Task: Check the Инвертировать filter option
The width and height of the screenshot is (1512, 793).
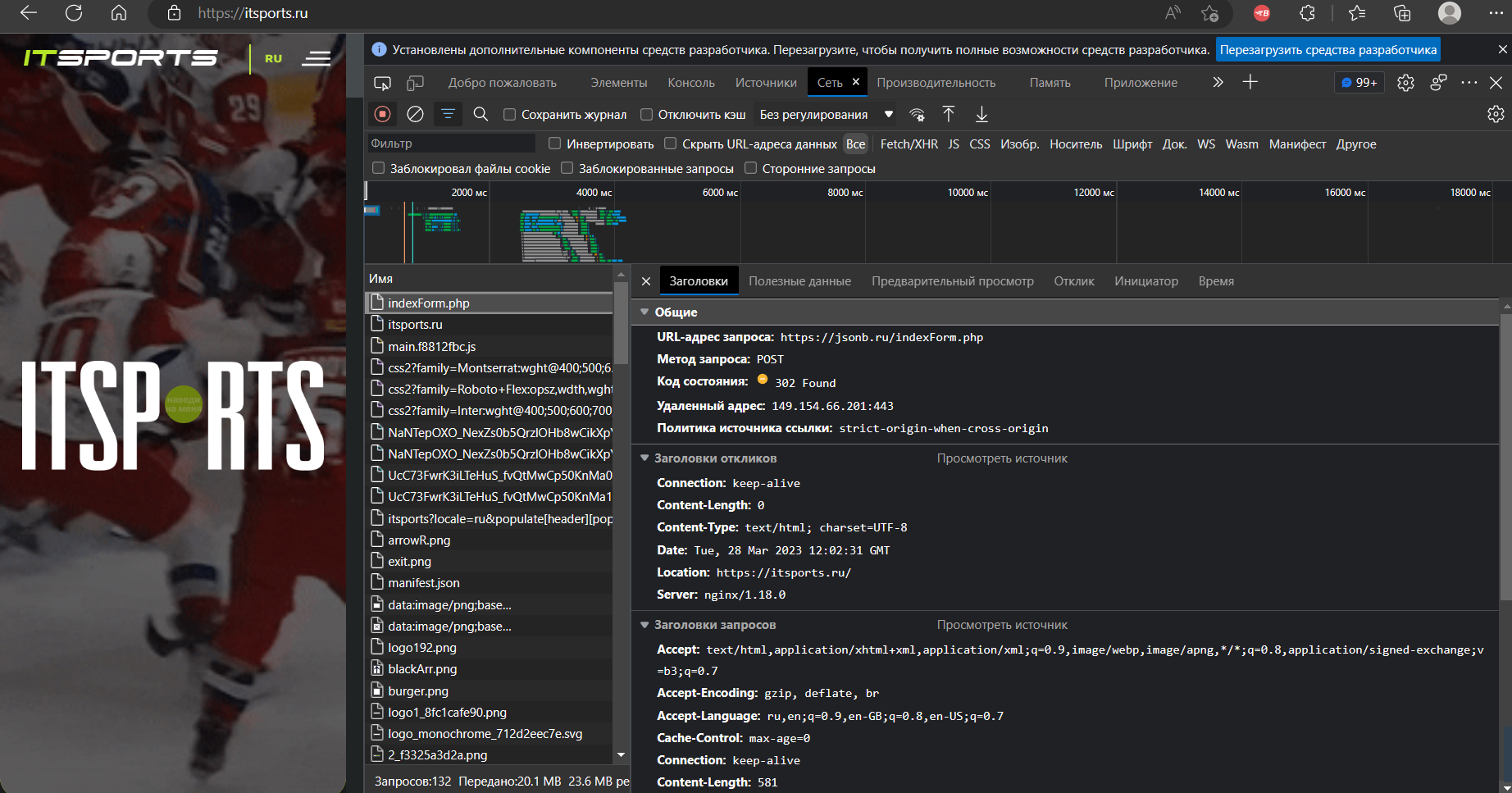Action: coord(555,143)
